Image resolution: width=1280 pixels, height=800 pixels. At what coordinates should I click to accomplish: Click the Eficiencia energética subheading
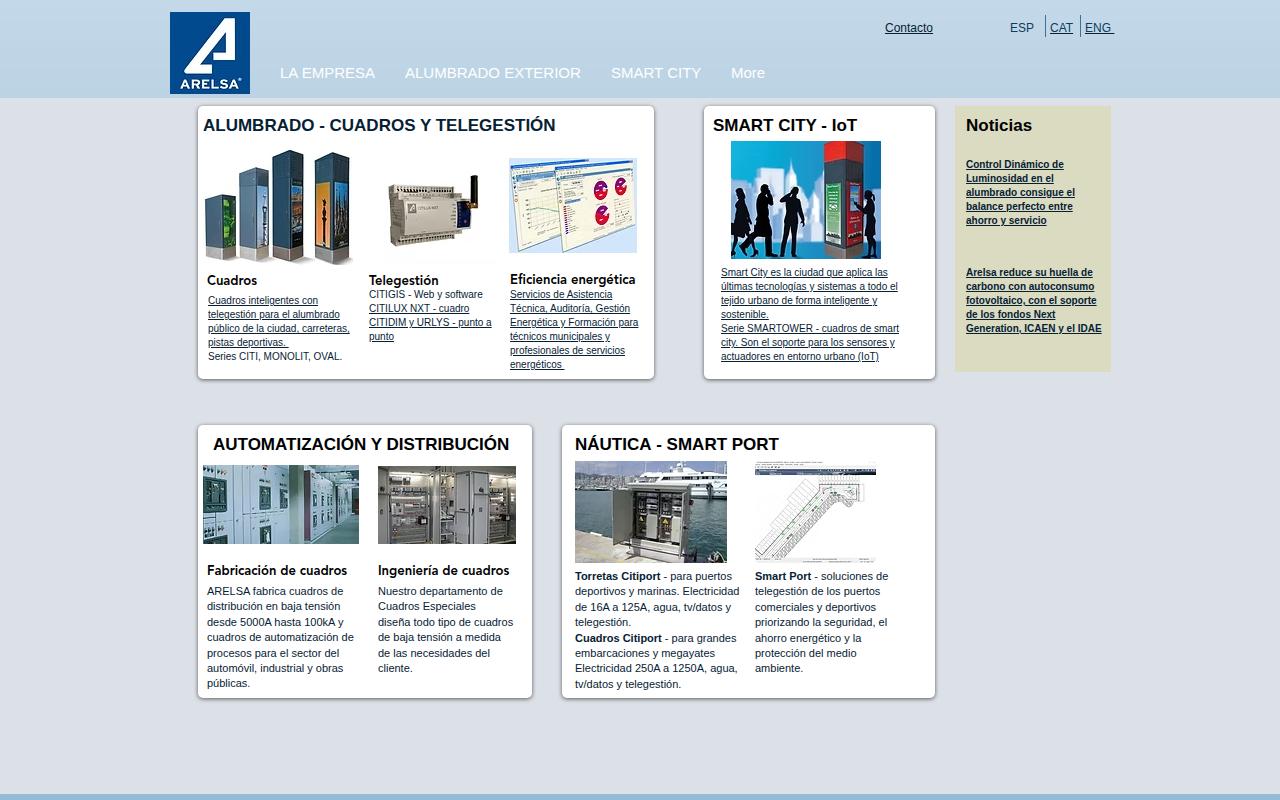(x=573, y=279)
